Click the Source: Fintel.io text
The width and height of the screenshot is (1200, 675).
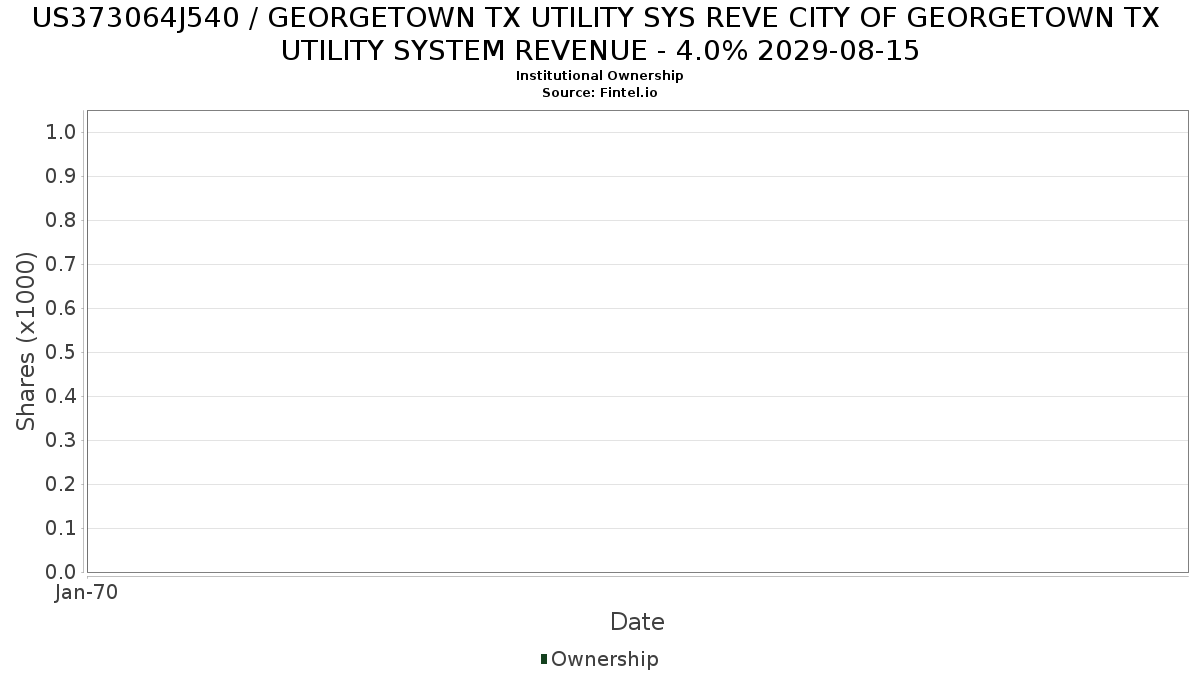point(599,92)
